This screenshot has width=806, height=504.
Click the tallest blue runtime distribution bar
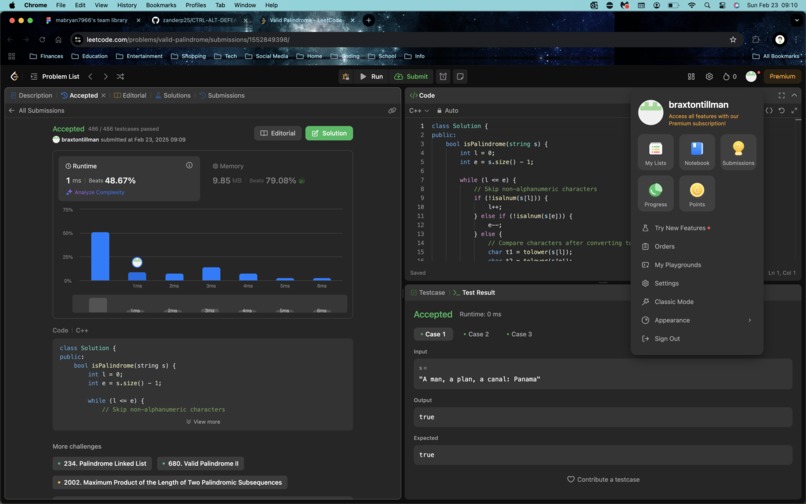[x=100, y=256]
